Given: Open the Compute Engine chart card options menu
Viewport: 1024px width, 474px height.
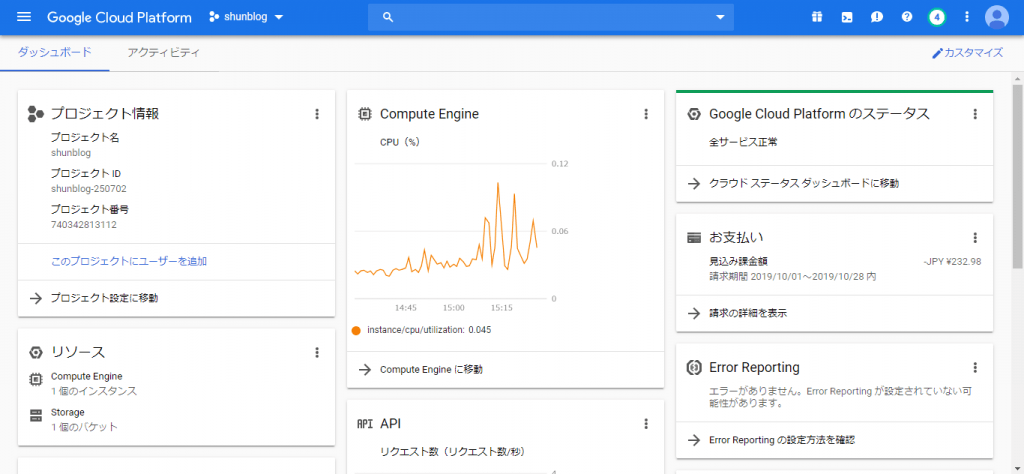Looking at the screenshot, I should pos(646,114).
